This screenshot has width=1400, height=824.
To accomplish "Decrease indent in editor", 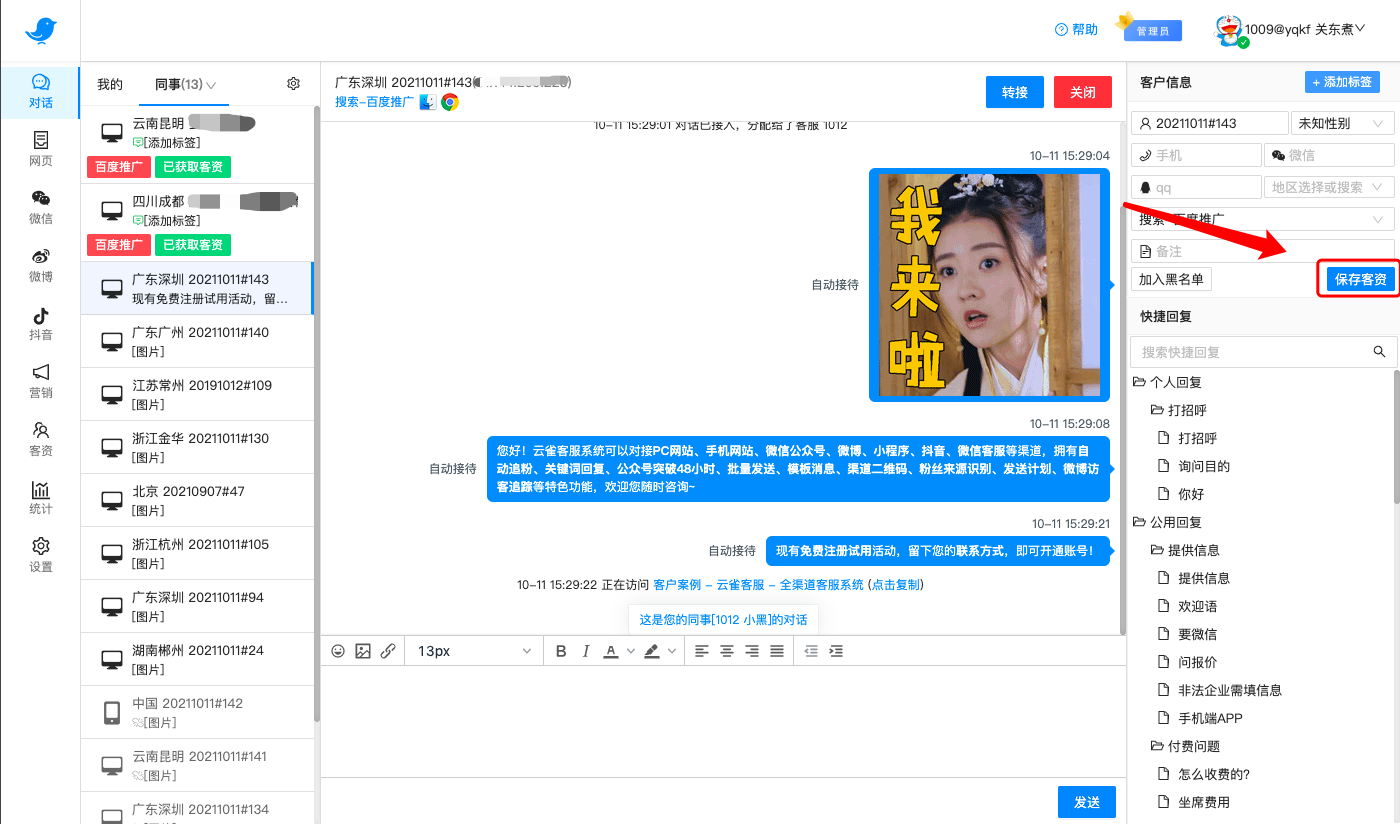I will (811, 651).
